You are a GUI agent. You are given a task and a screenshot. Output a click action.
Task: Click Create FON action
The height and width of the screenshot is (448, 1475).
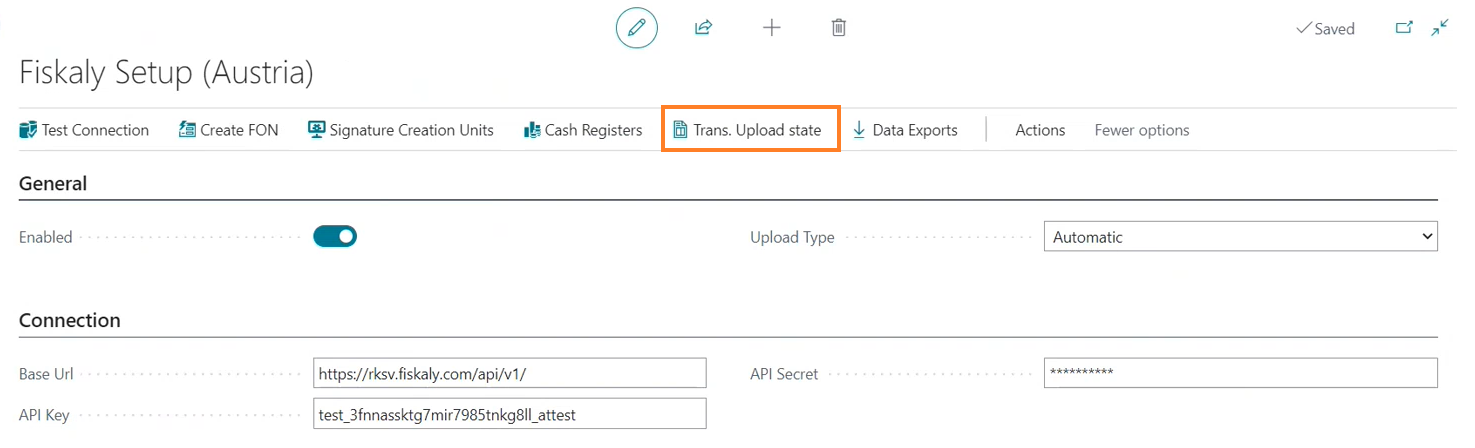(228, 130)
